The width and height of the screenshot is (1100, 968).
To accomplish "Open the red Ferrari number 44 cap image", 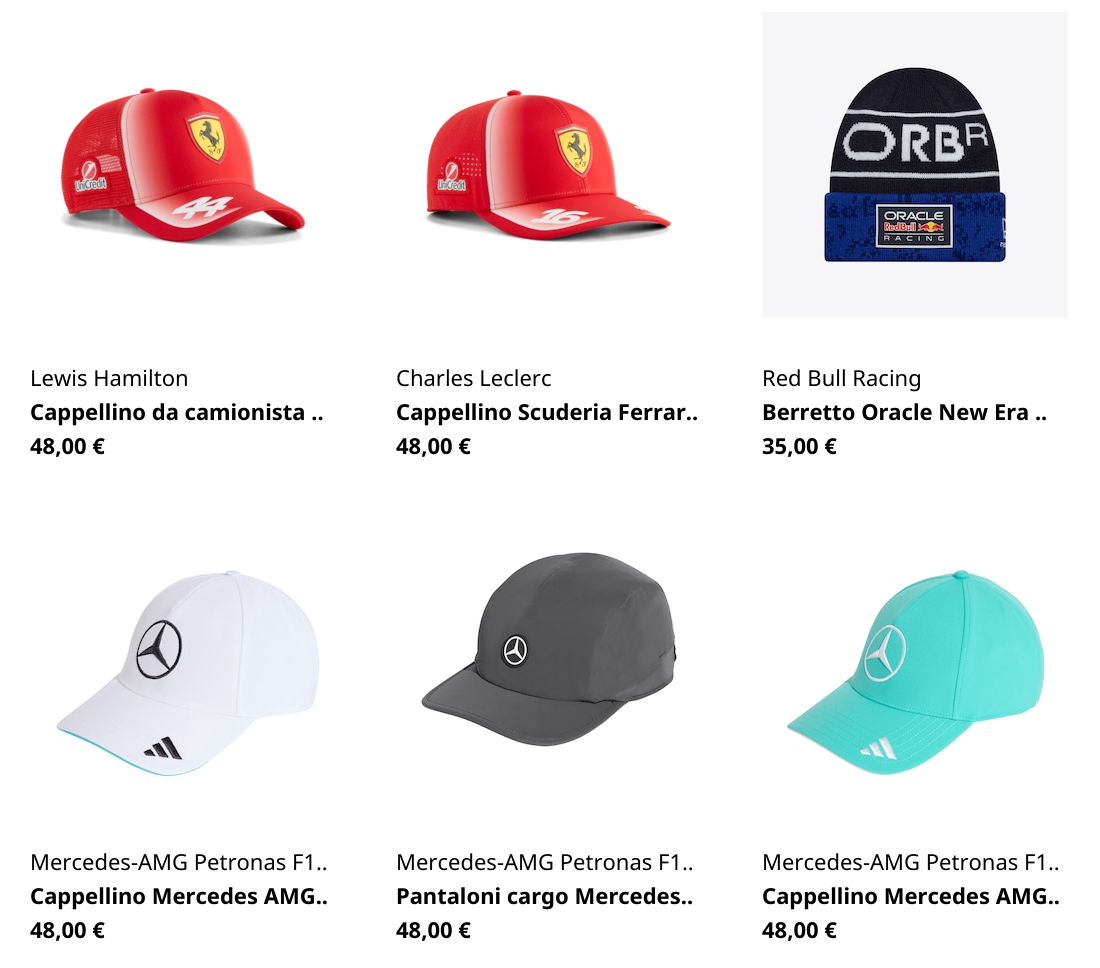I will [182, 165].
